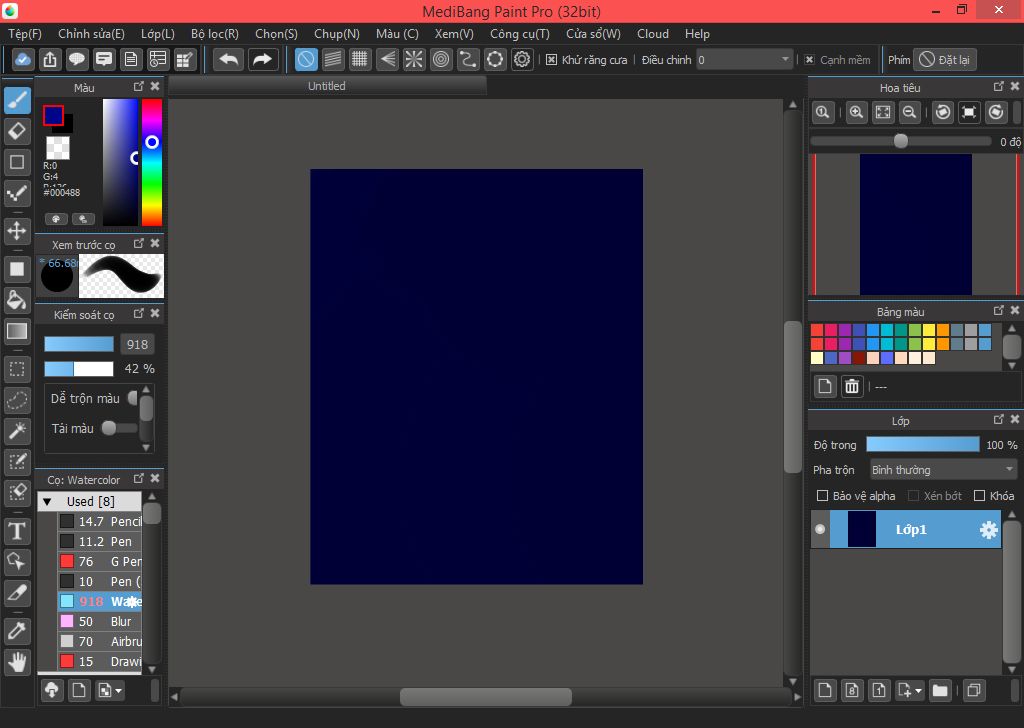Click the brush size slider
The width and height of the screenshot is (1024, 728).
(x=78, y=344)
